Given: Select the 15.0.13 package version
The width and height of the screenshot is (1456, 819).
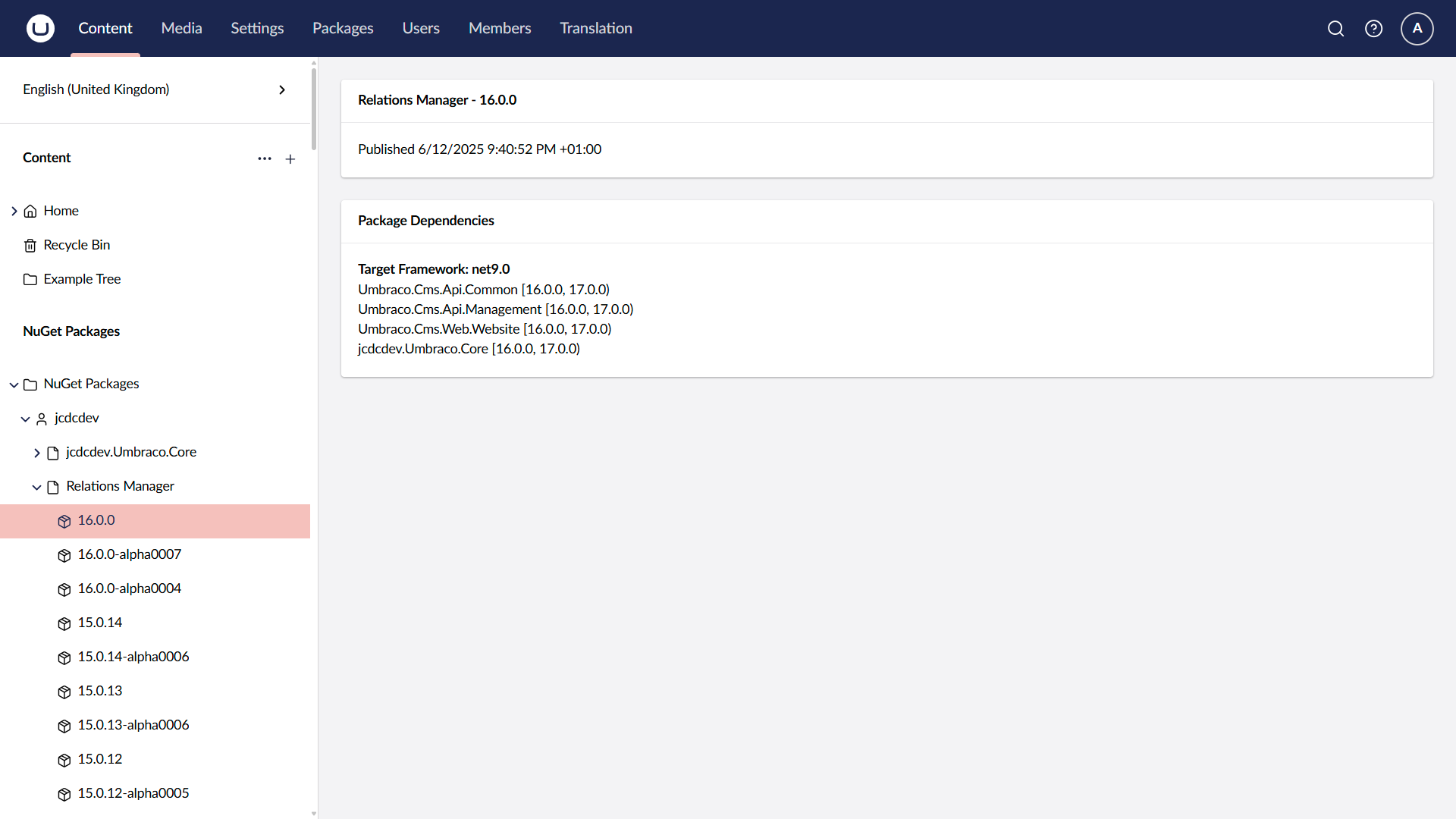Looking at the screenshot, I should coord(100,691).
